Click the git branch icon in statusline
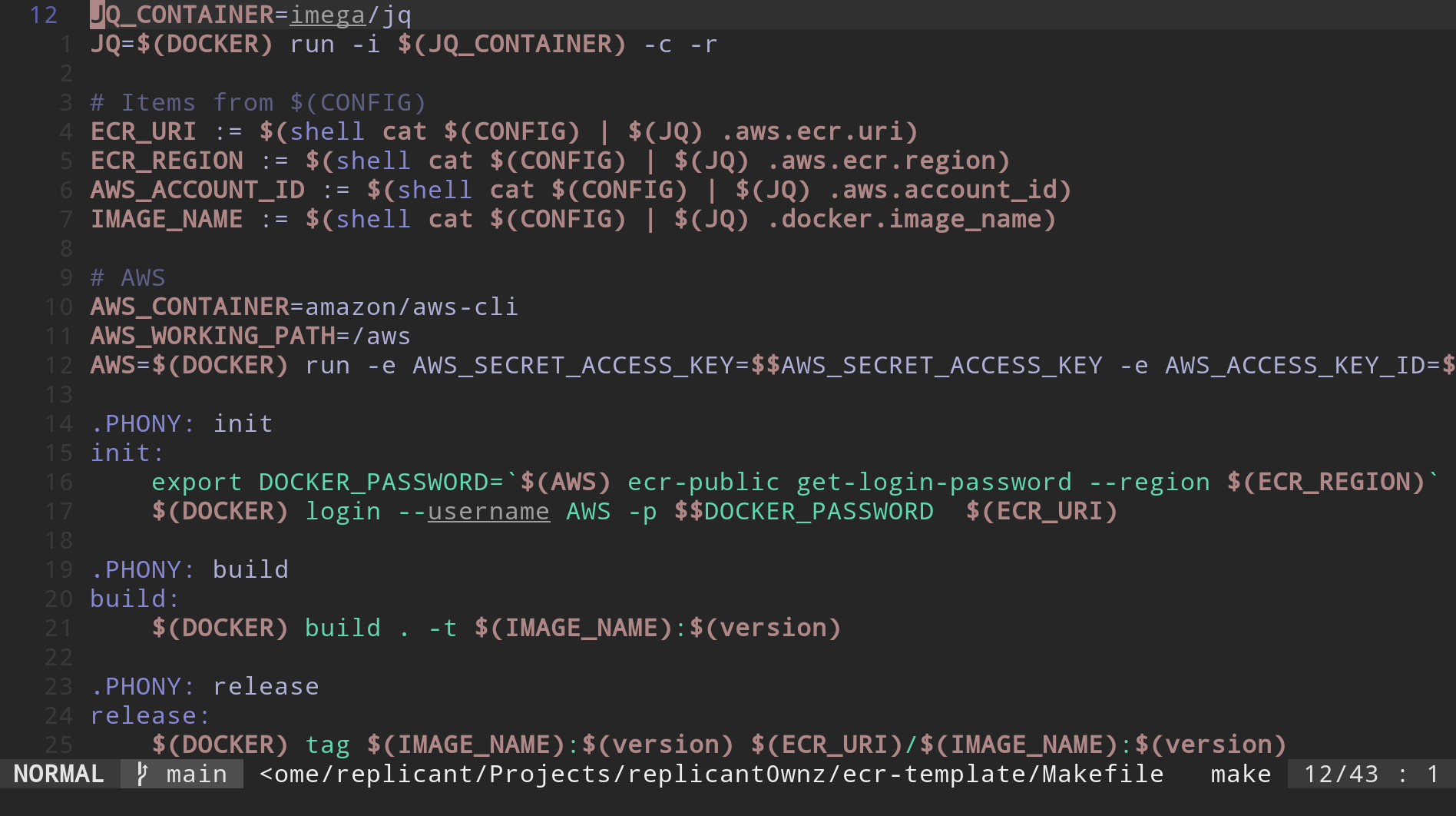1456x816 pixels. pos(142,774)
